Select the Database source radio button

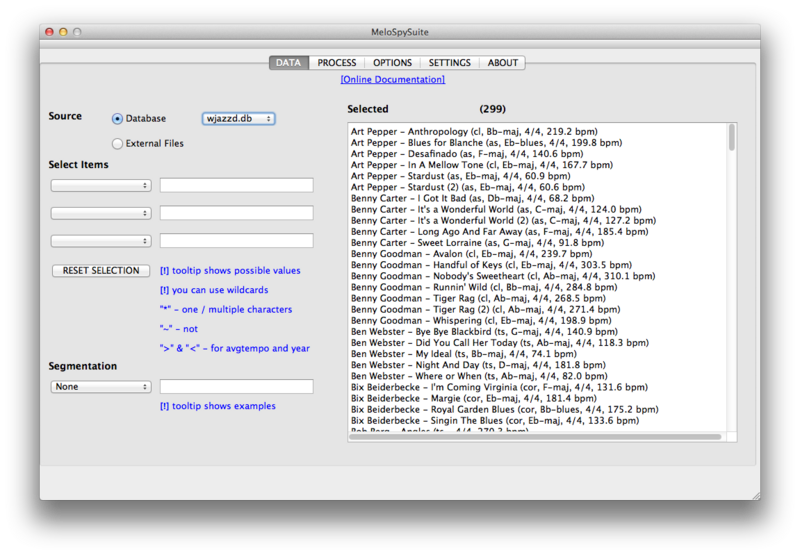click(118, 119)
